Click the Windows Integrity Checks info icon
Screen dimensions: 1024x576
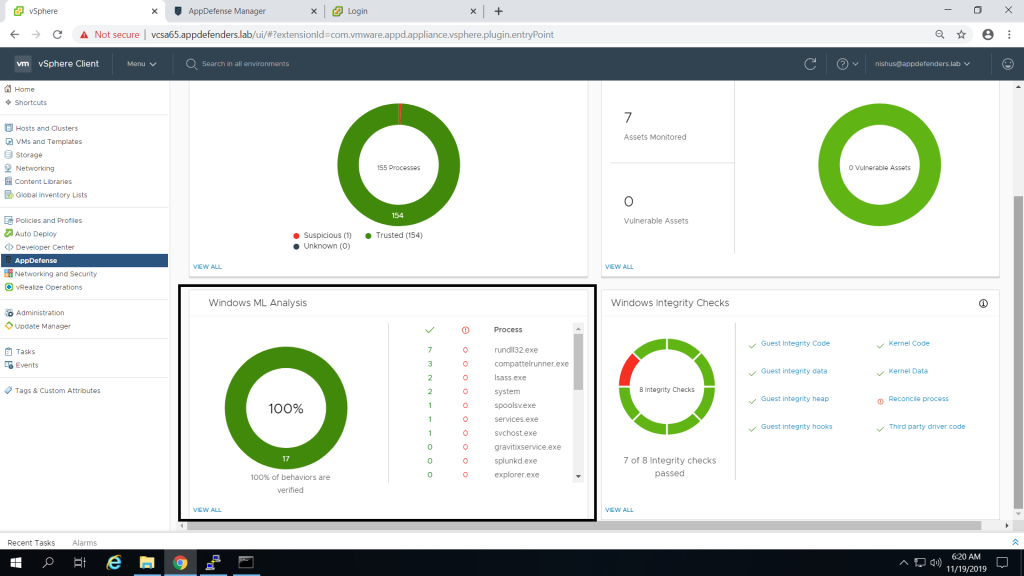(x=983, y=303)
